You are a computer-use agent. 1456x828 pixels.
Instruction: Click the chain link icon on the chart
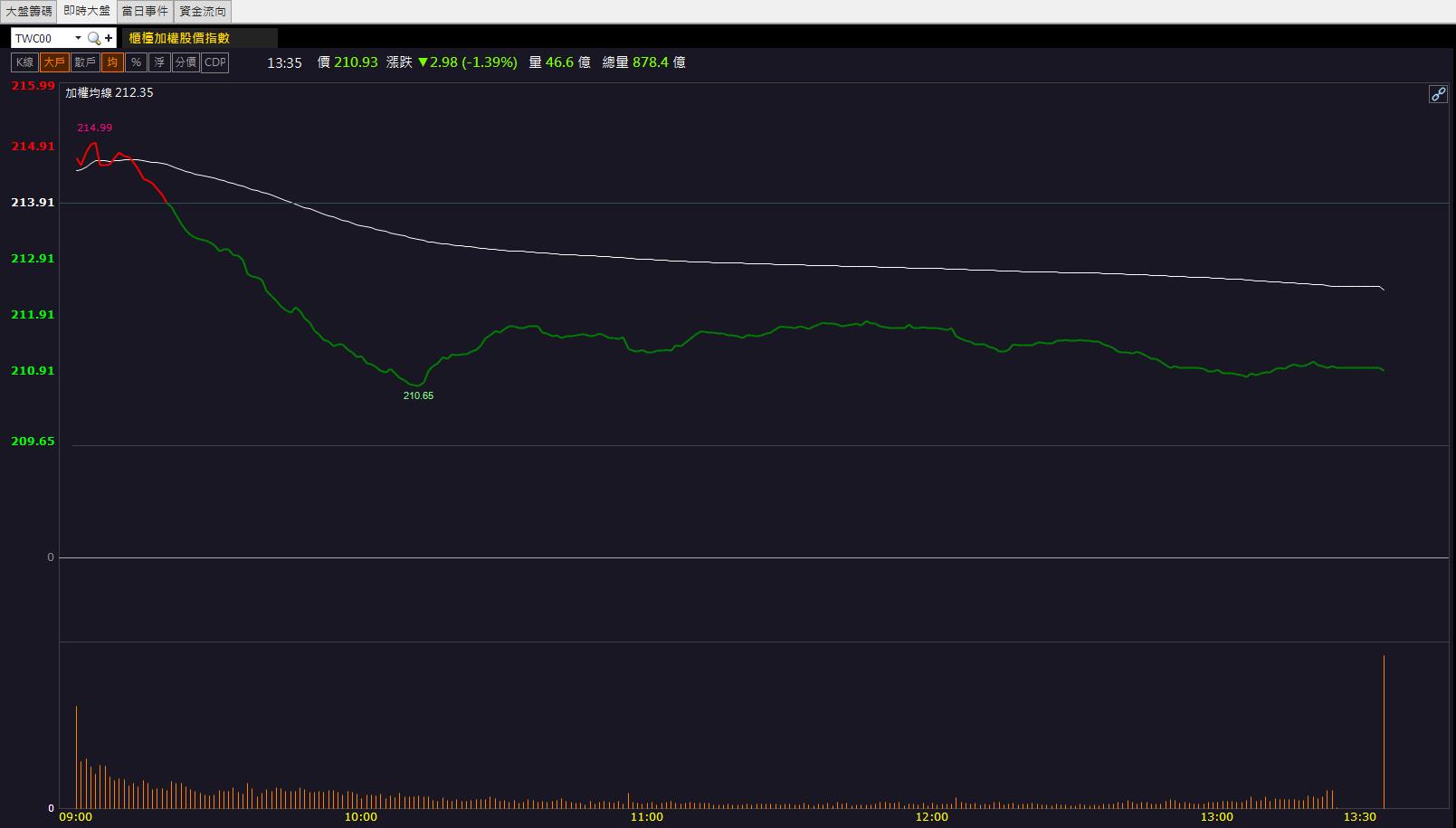(x=1438, y=94)
